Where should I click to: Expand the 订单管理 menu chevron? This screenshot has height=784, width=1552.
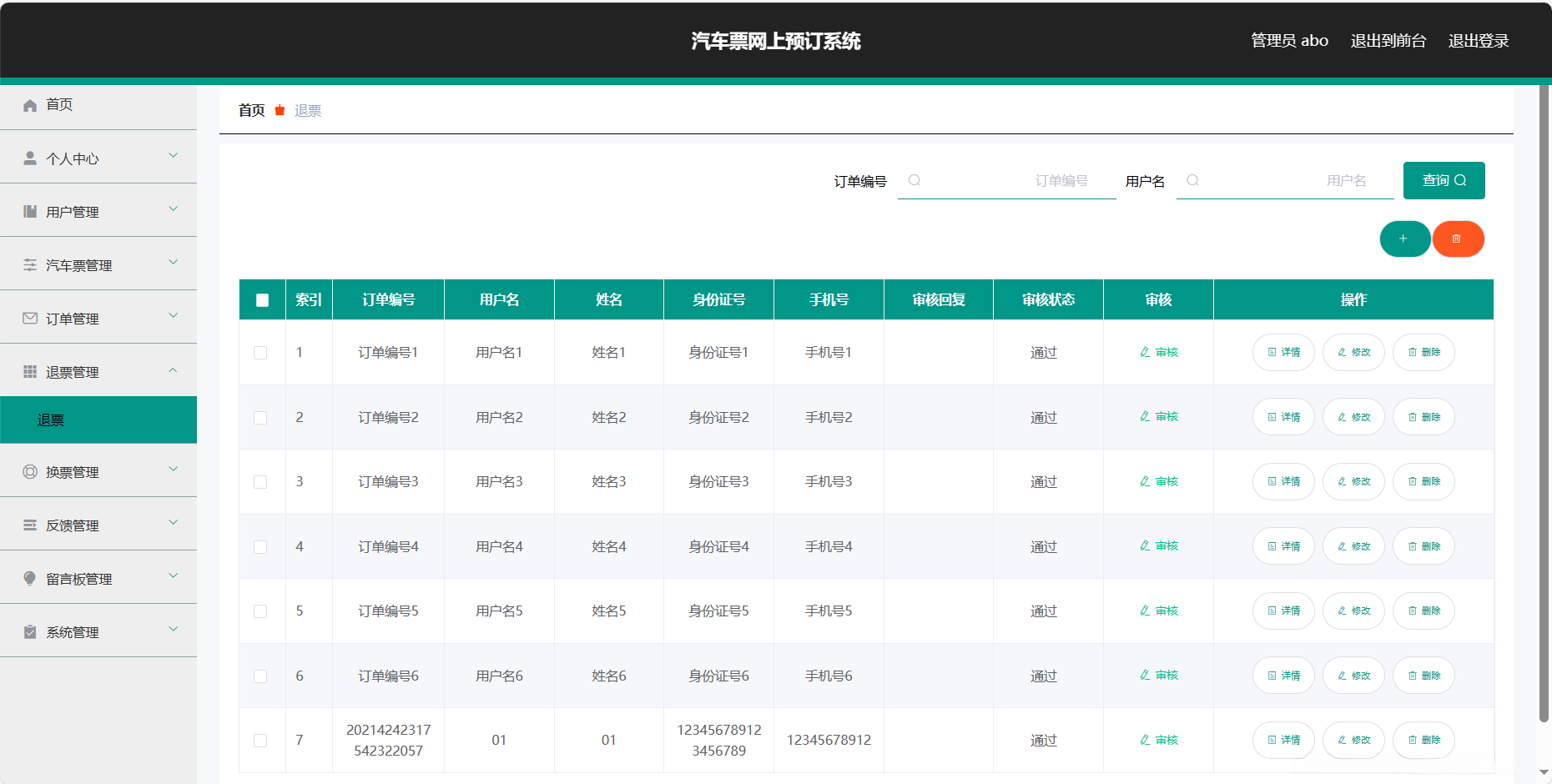(174, 316)
